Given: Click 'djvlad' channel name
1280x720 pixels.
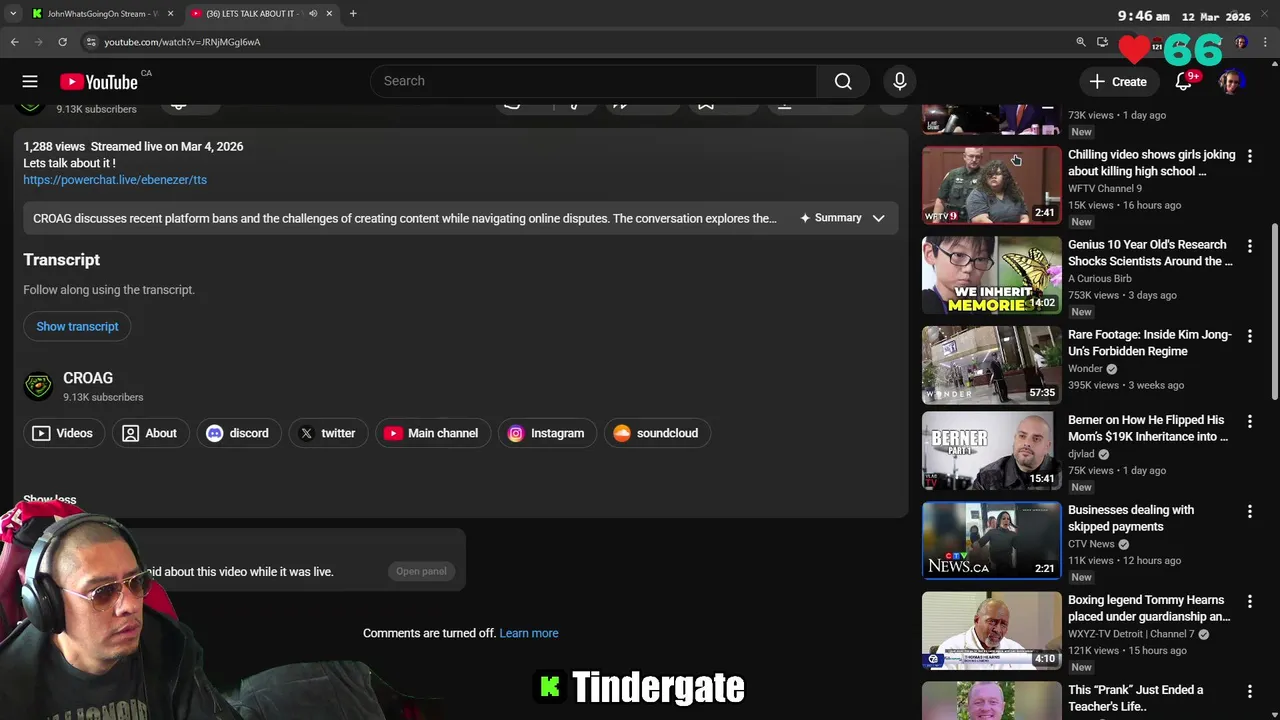Looking at the screenshot, I should coord(1081,453).
